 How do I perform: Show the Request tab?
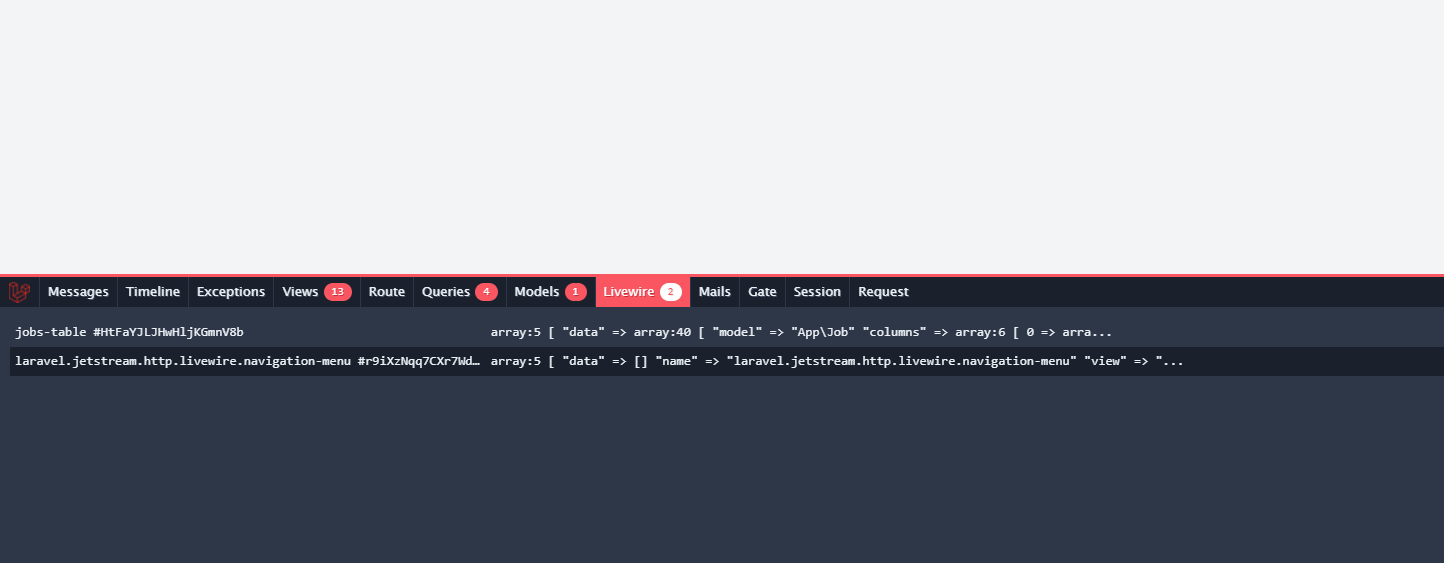coord(883,292)
